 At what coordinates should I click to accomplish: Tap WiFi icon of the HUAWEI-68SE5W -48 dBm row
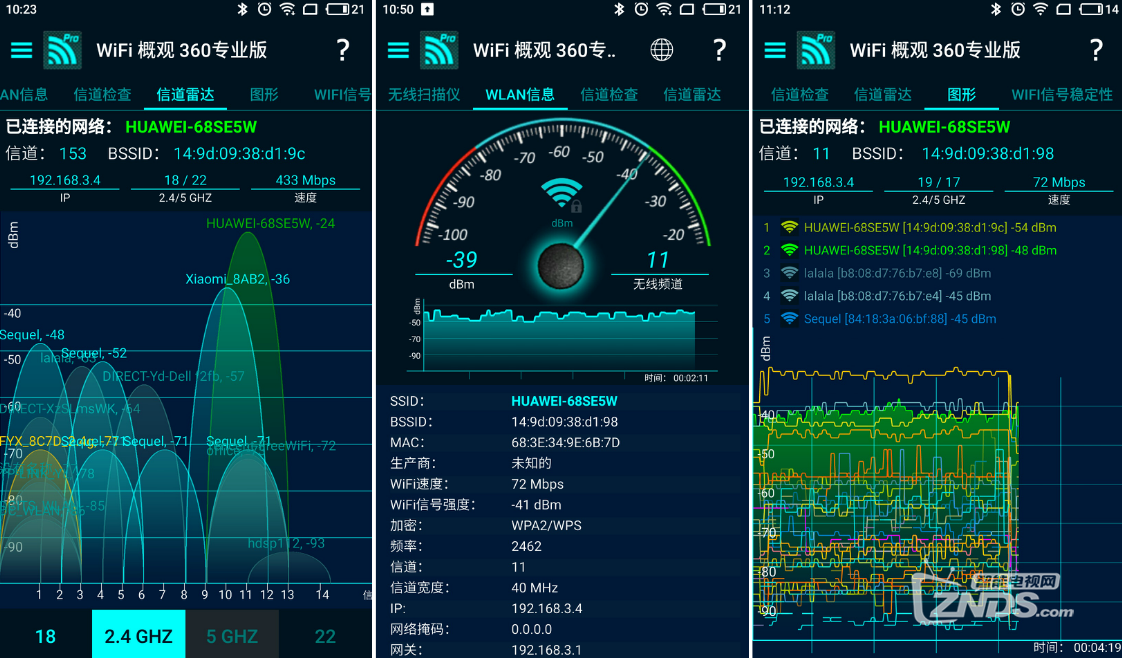789,250
